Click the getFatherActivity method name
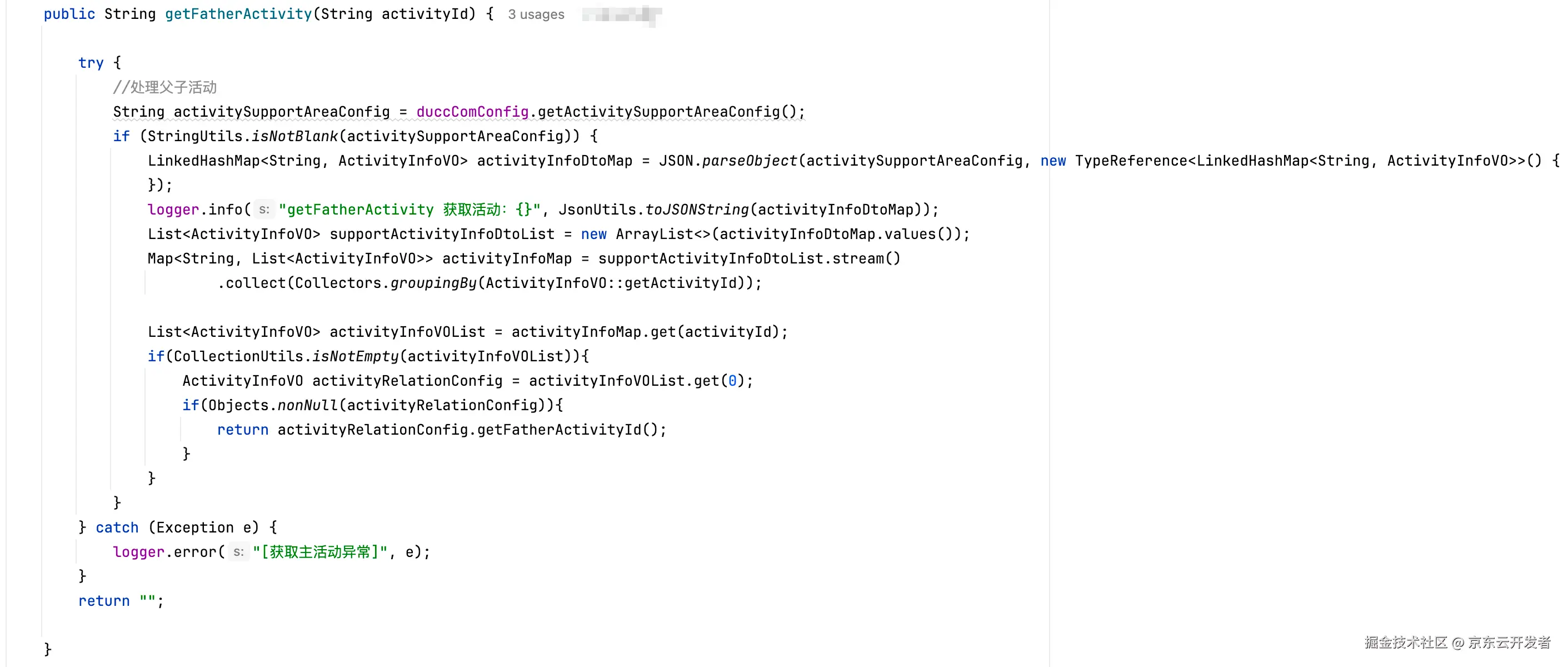The height and width of the screenshot is (667, 1568). 238,14
